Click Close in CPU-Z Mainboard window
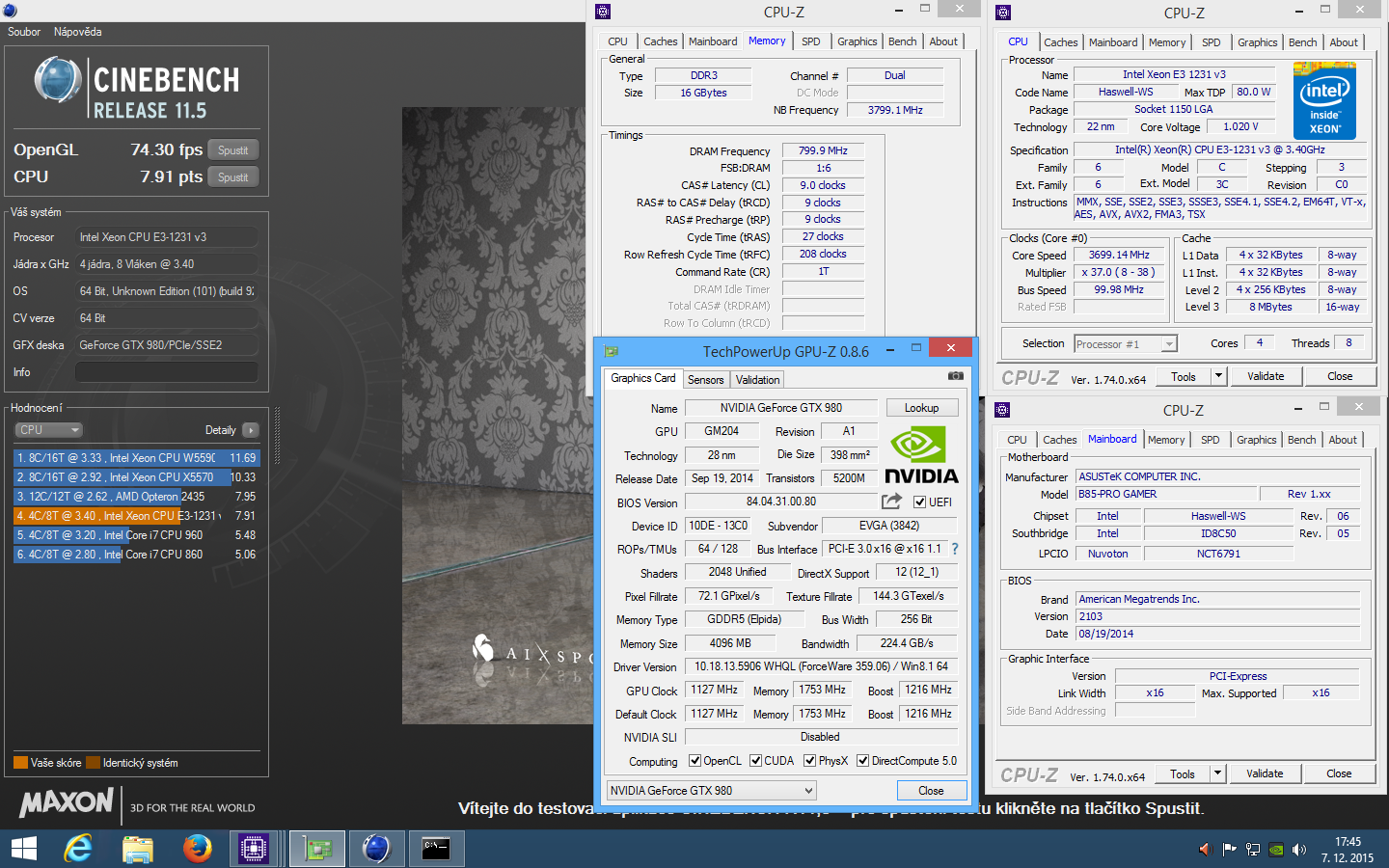 tap(1339, 773)
